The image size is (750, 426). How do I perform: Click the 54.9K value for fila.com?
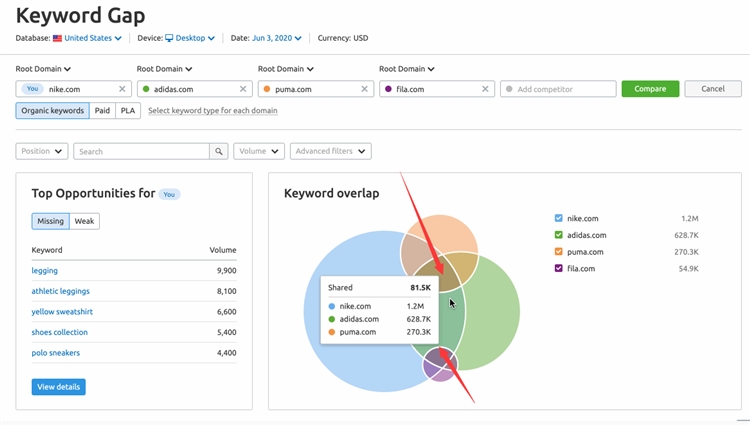(688, 269)
